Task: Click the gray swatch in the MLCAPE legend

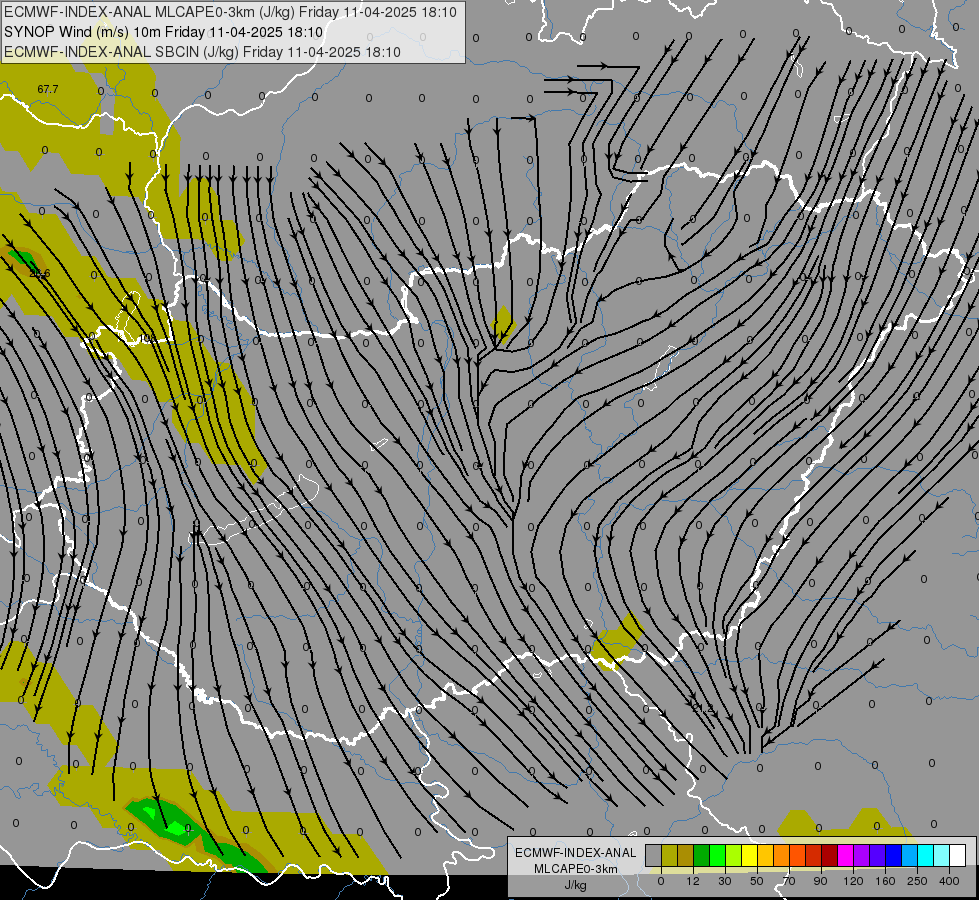Action: click(x=654, y=855)
